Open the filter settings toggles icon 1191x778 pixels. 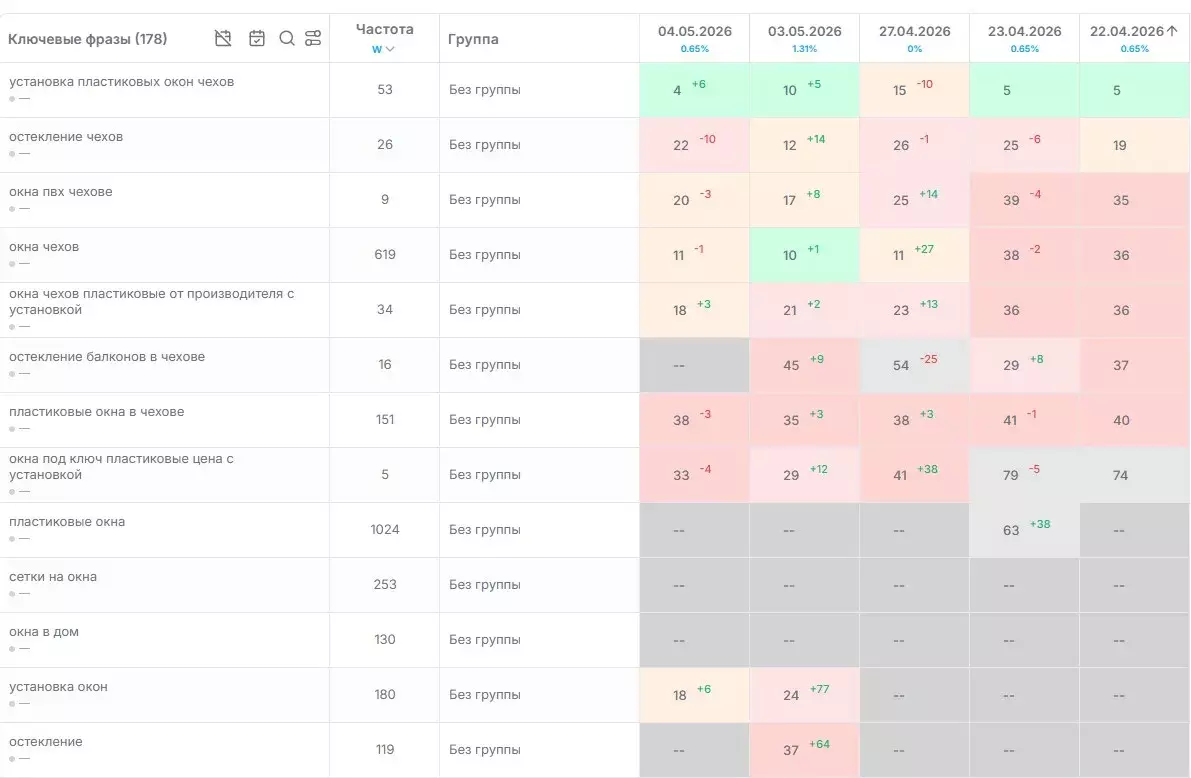[313, 38]
